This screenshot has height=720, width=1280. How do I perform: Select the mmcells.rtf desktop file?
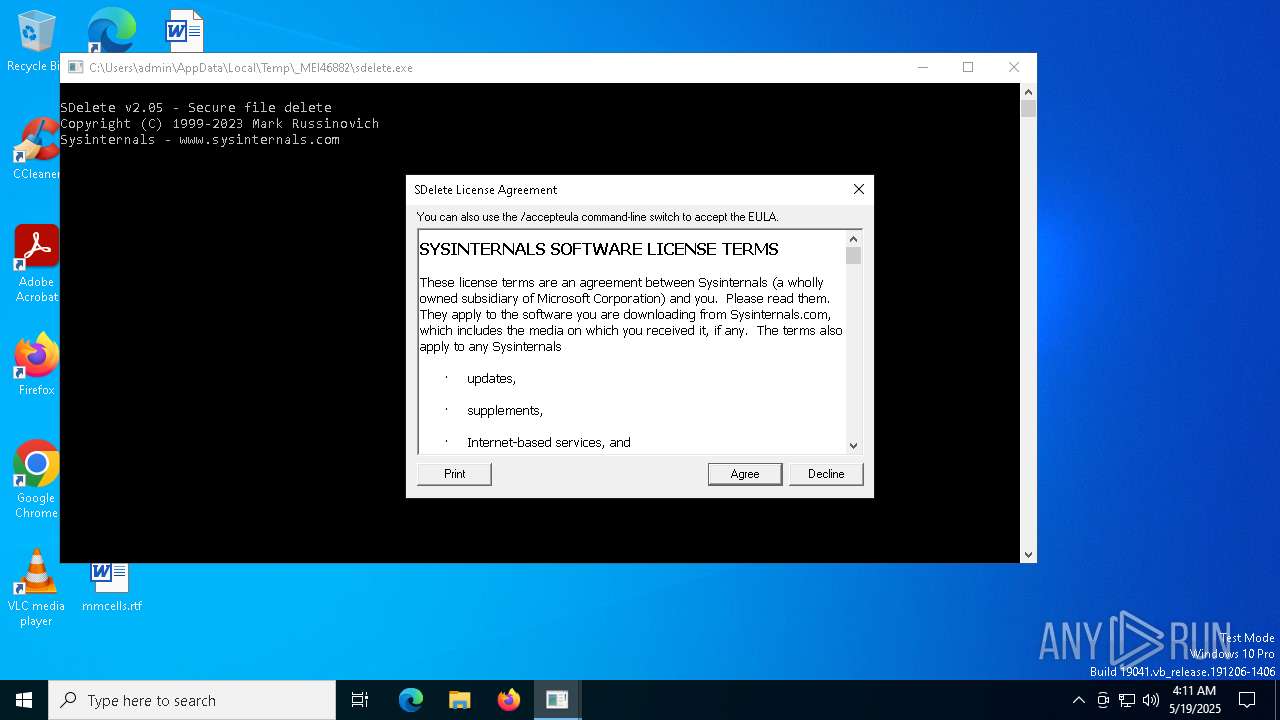(x=111, y=586)
